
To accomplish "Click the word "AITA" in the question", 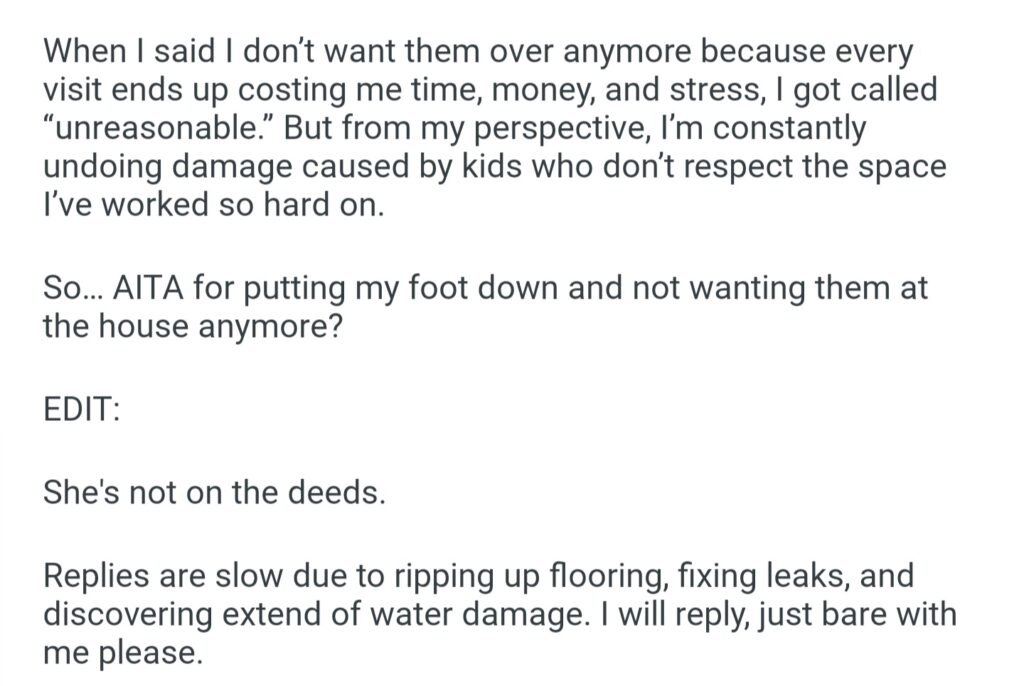I will point(148,290).
